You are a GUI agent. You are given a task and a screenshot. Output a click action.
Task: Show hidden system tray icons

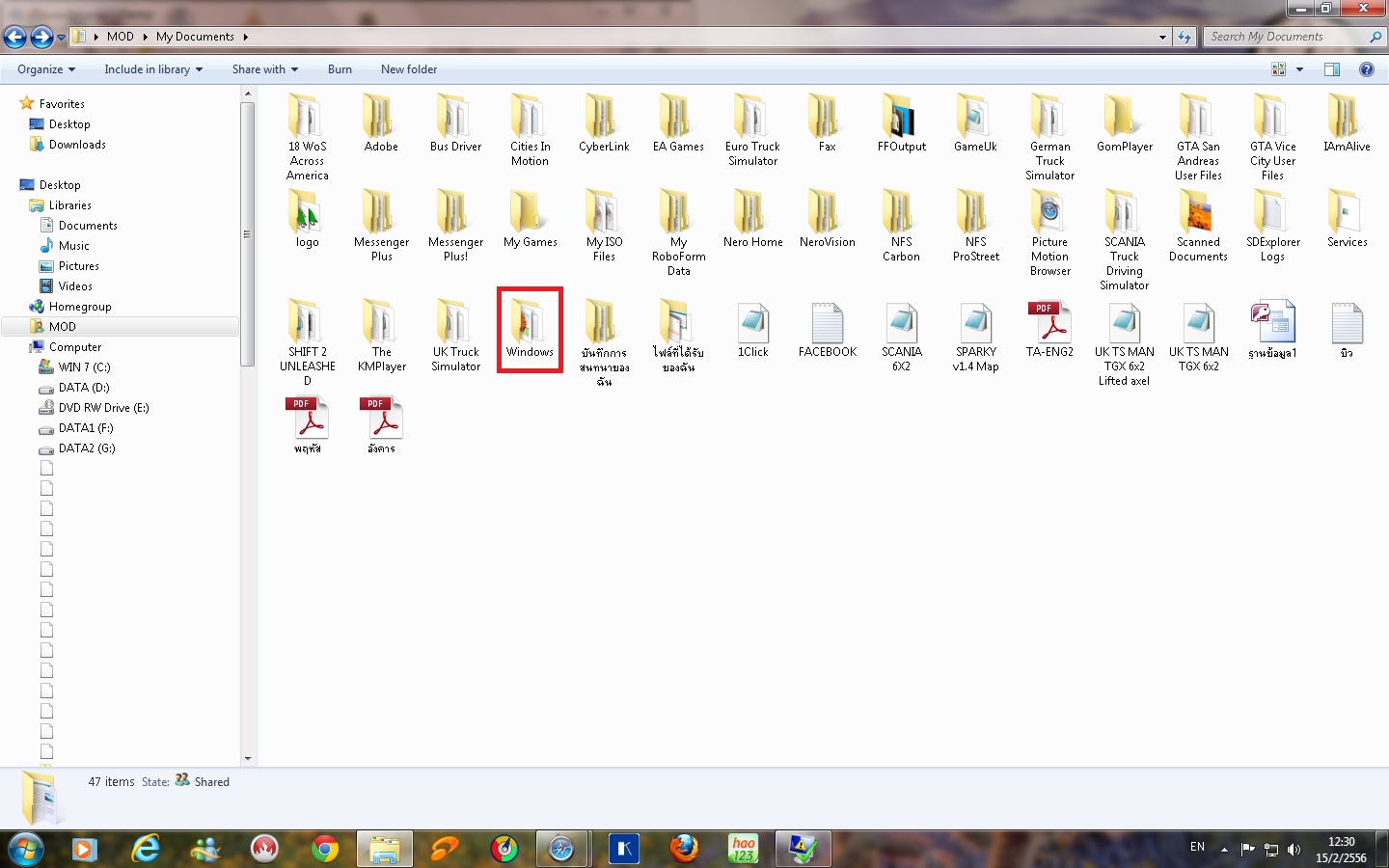(x=1224, y=850)
